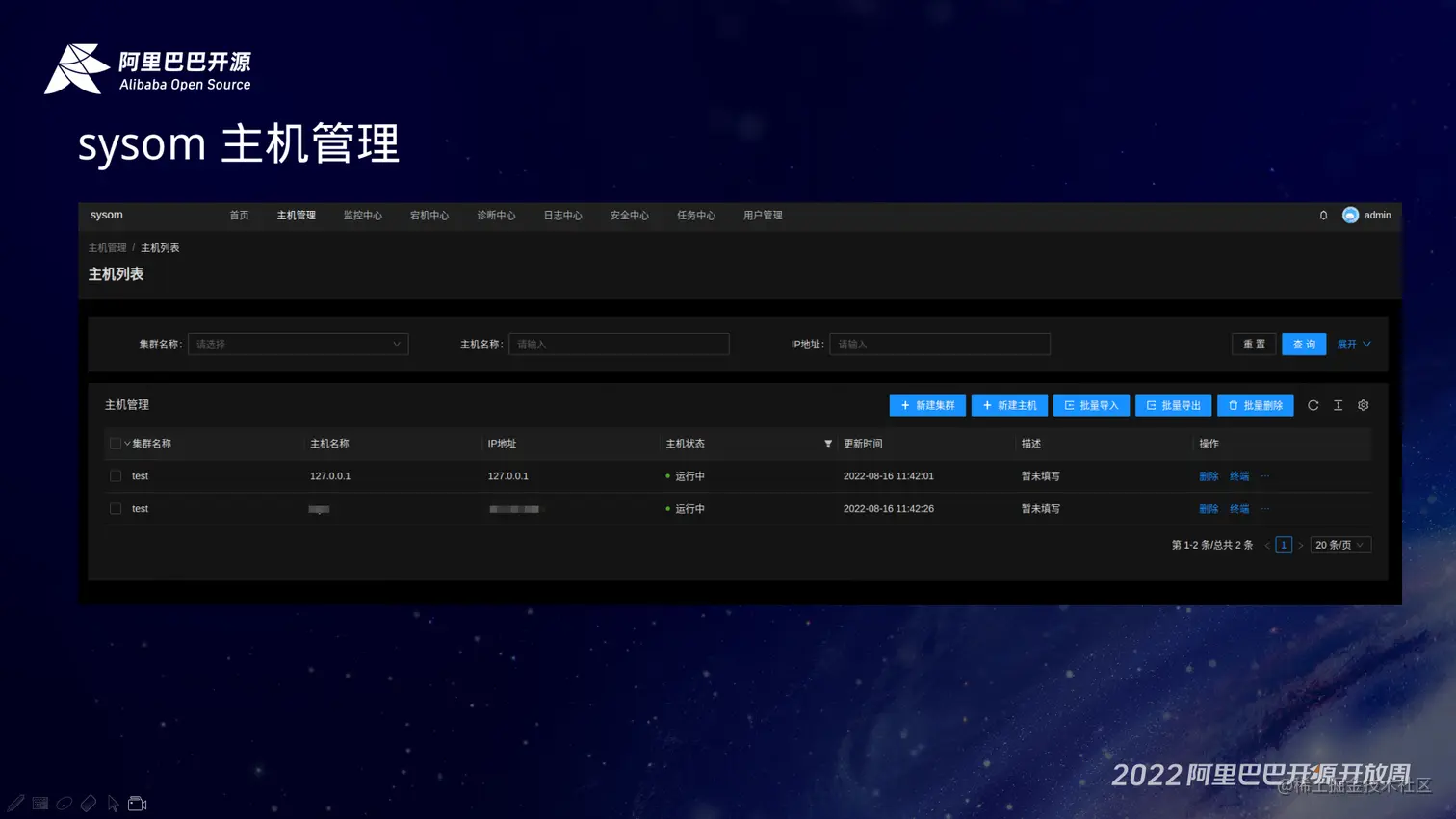Select the presentation eraser tool

tap(89, 803)
